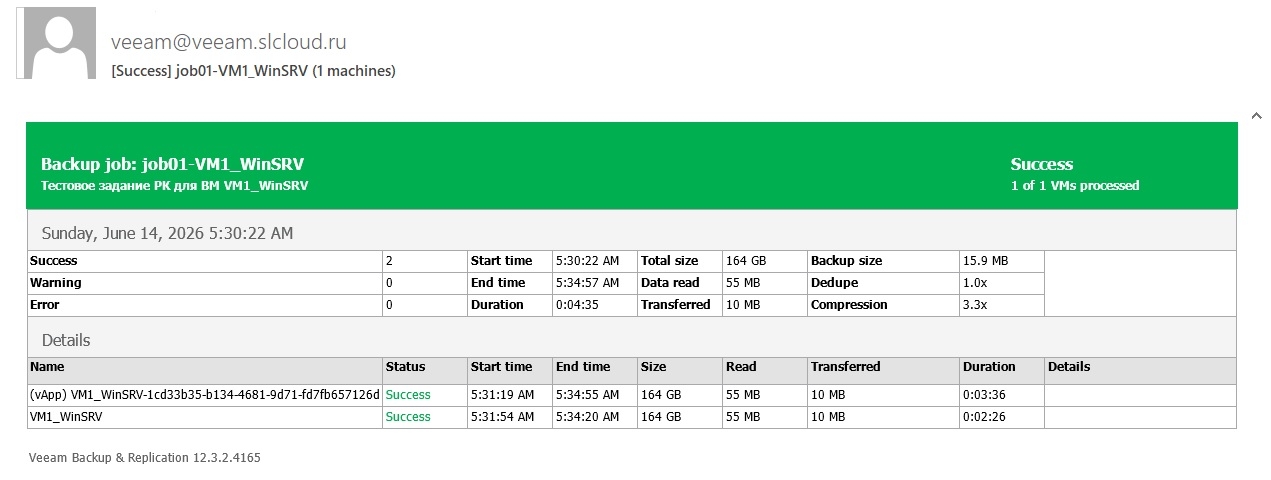Click the sender avatar placeholder icon
This screenshot has width=1271, height=480.
coord(60,44)
